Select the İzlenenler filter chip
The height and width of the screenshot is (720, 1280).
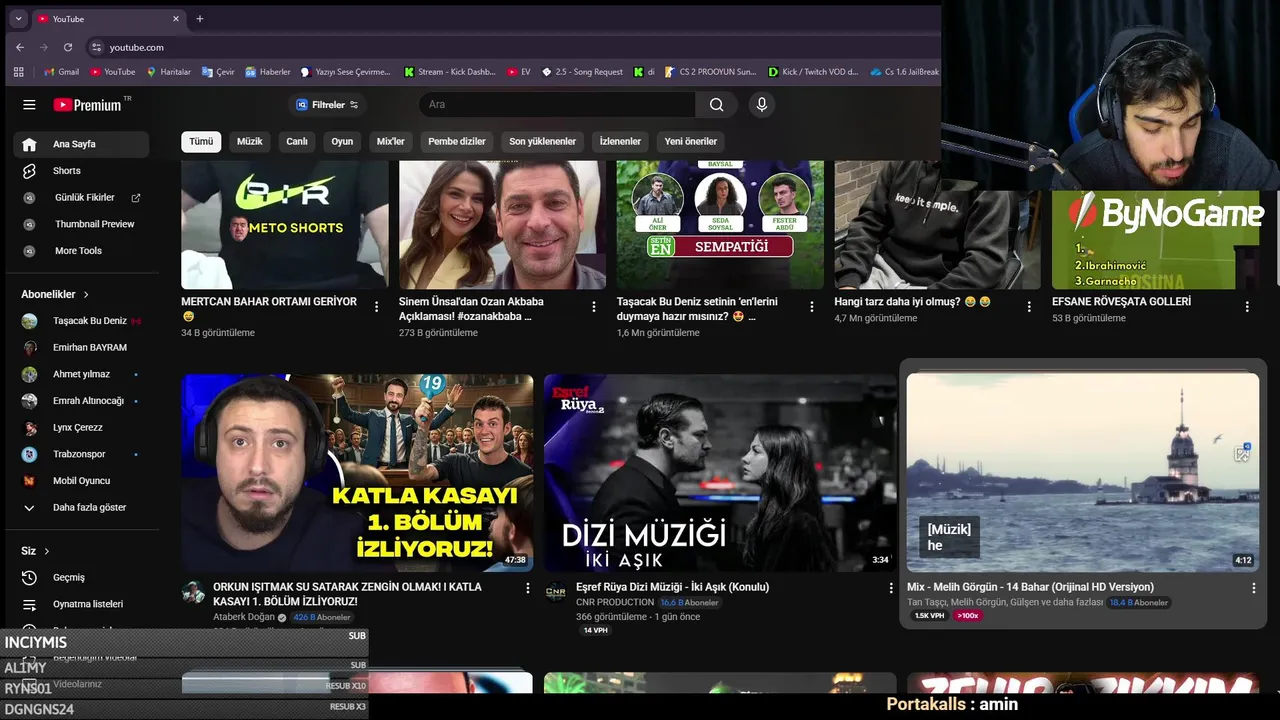[620, 141]
